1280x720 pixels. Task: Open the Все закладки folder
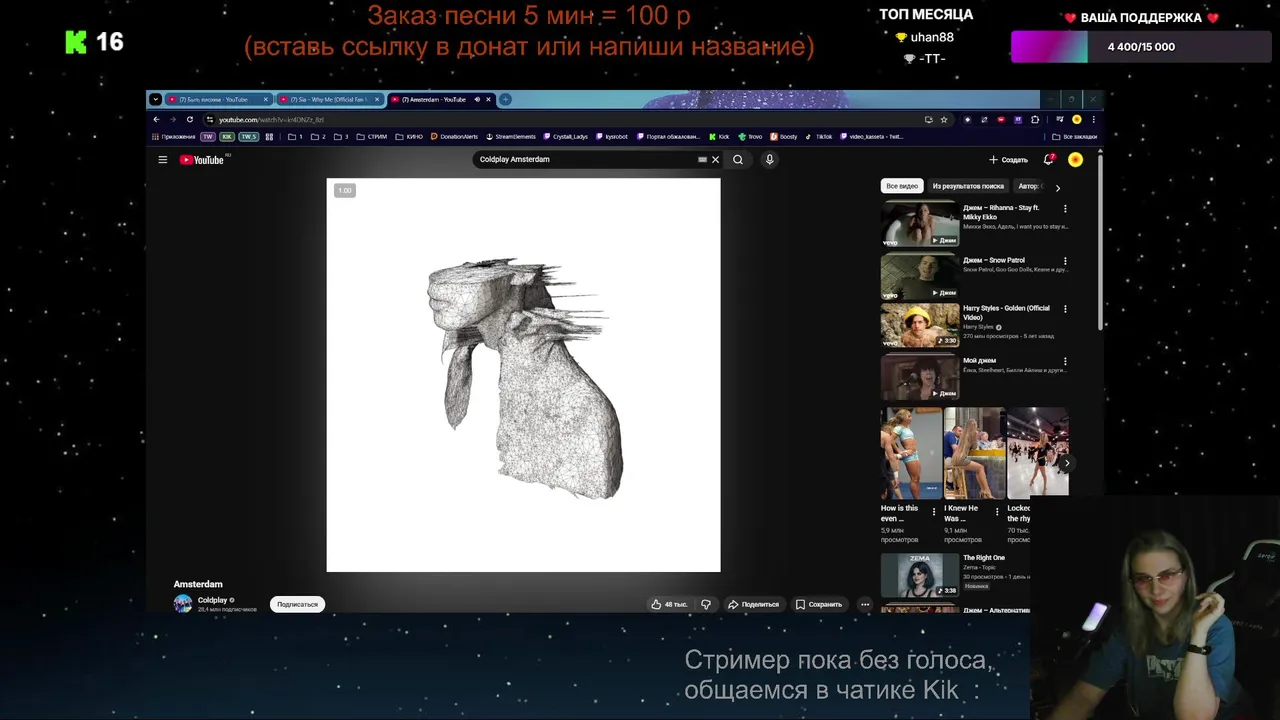[x=1075, y=136]
